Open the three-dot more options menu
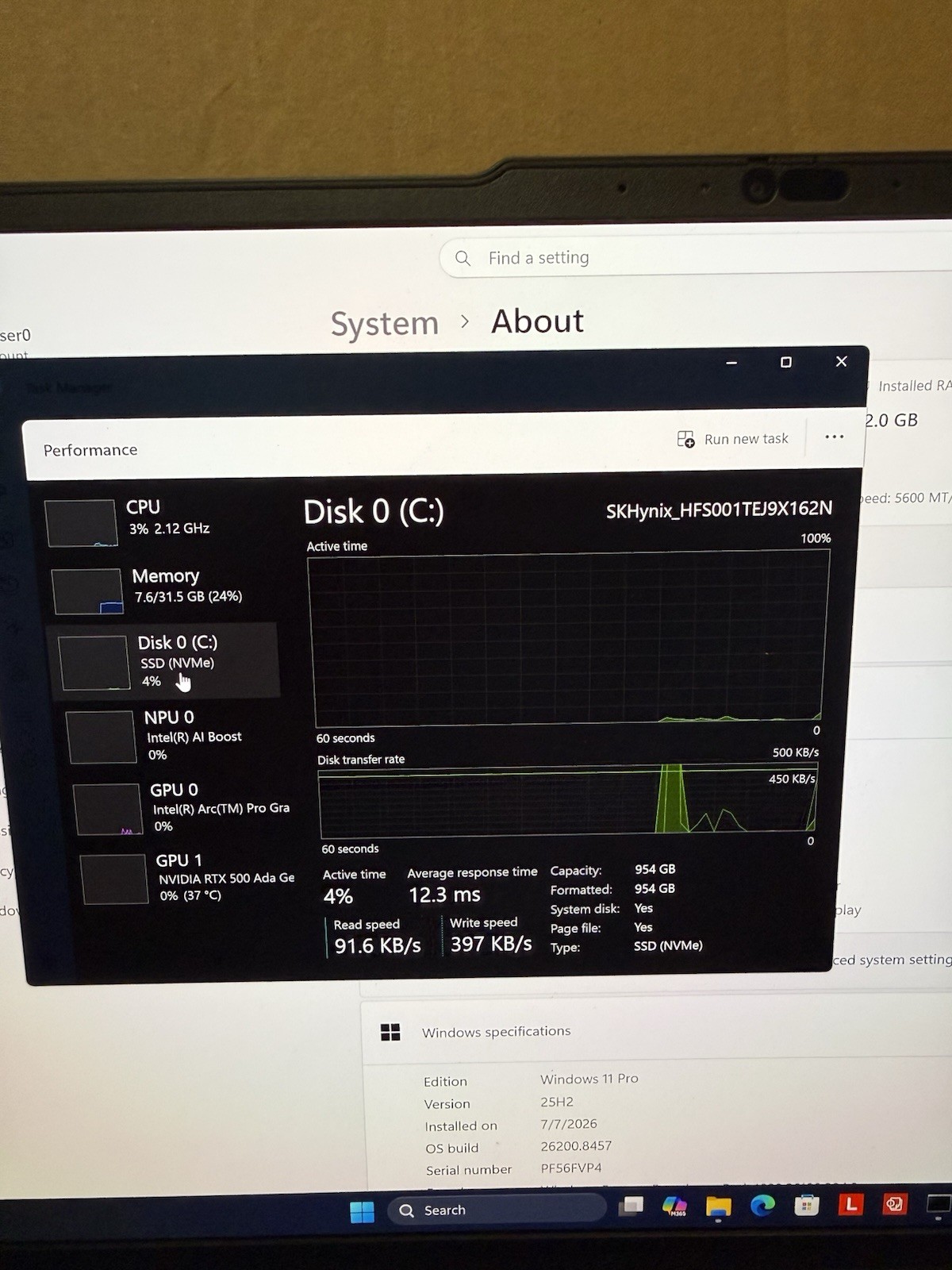 point(834,437)
